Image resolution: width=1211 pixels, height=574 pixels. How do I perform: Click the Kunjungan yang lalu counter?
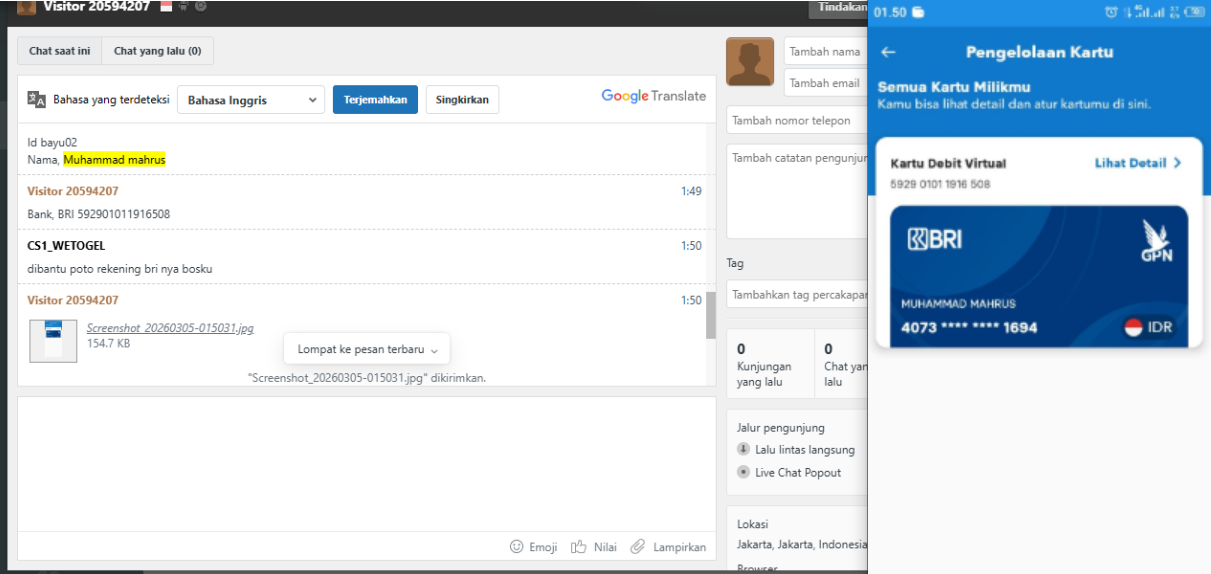770,365
